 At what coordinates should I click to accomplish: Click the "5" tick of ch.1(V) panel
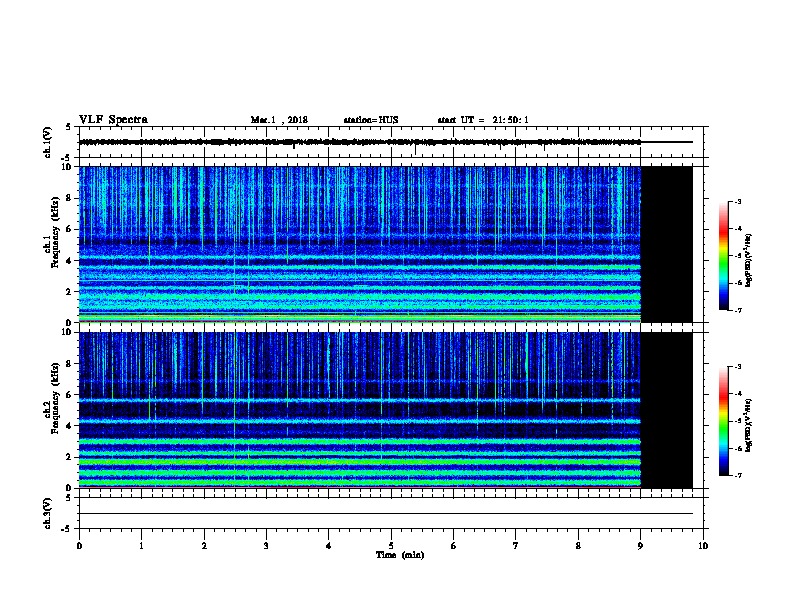[x=69, y=127]
